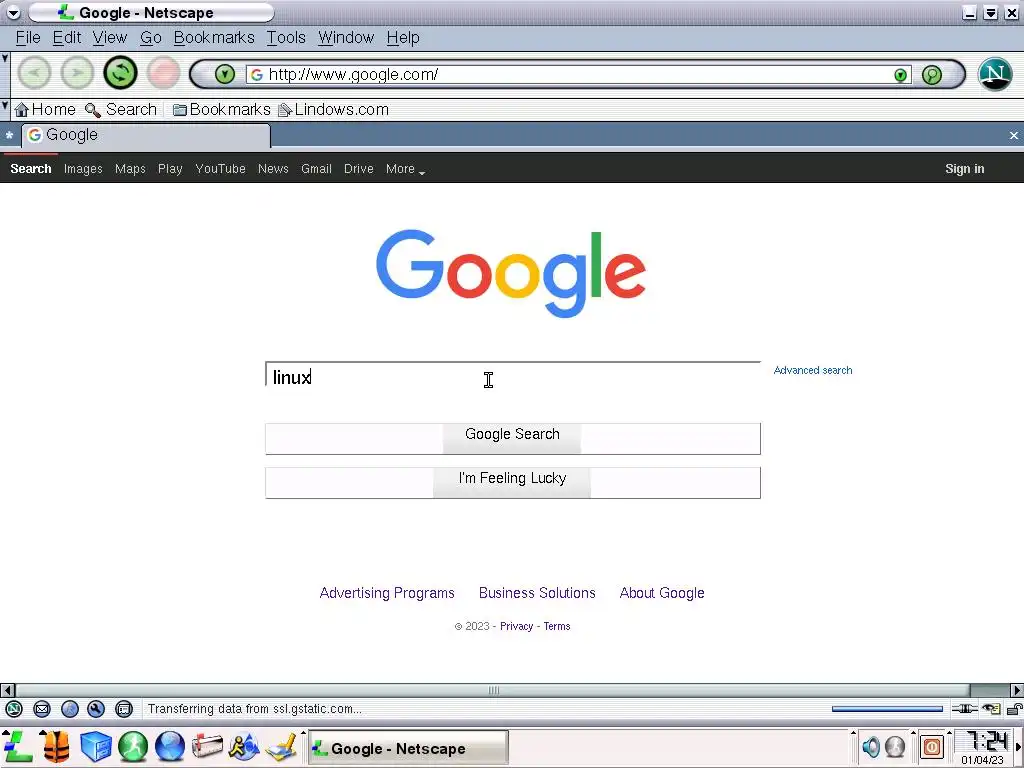Image resolution: width=1024 pixels, height=768 pixels.
Task: Open the Go menu
Action: pos(151,38)
